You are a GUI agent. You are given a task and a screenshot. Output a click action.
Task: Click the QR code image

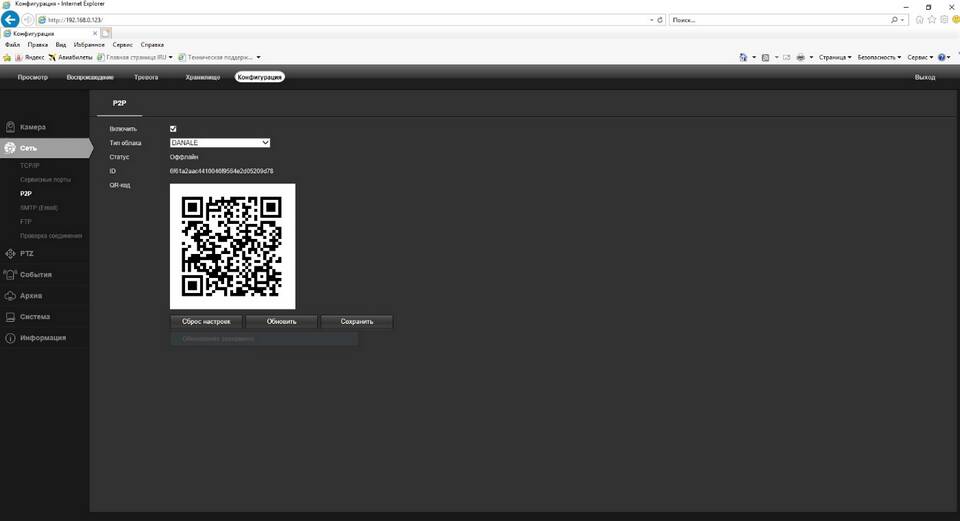(233, 246)
